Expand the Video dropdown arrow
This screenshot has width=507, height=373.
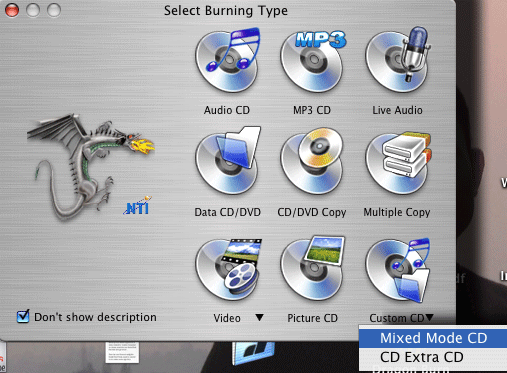pyautogui.click(x=259, y=317)
